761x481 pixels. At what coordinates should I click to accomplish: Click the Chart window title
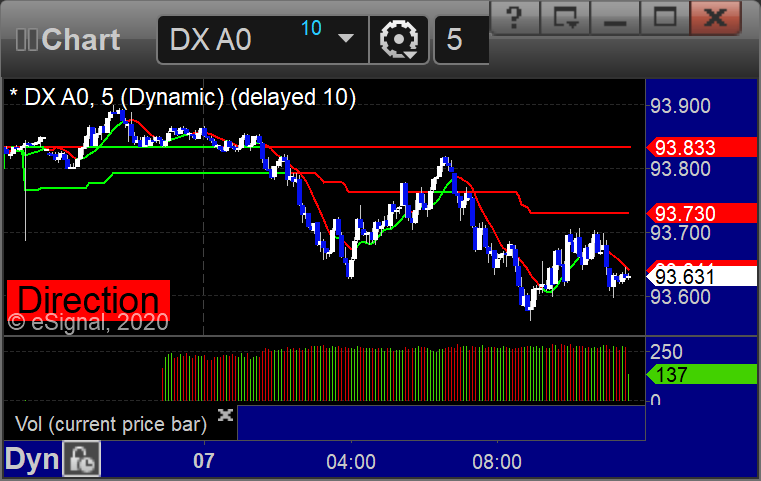[x=80, y=40]
